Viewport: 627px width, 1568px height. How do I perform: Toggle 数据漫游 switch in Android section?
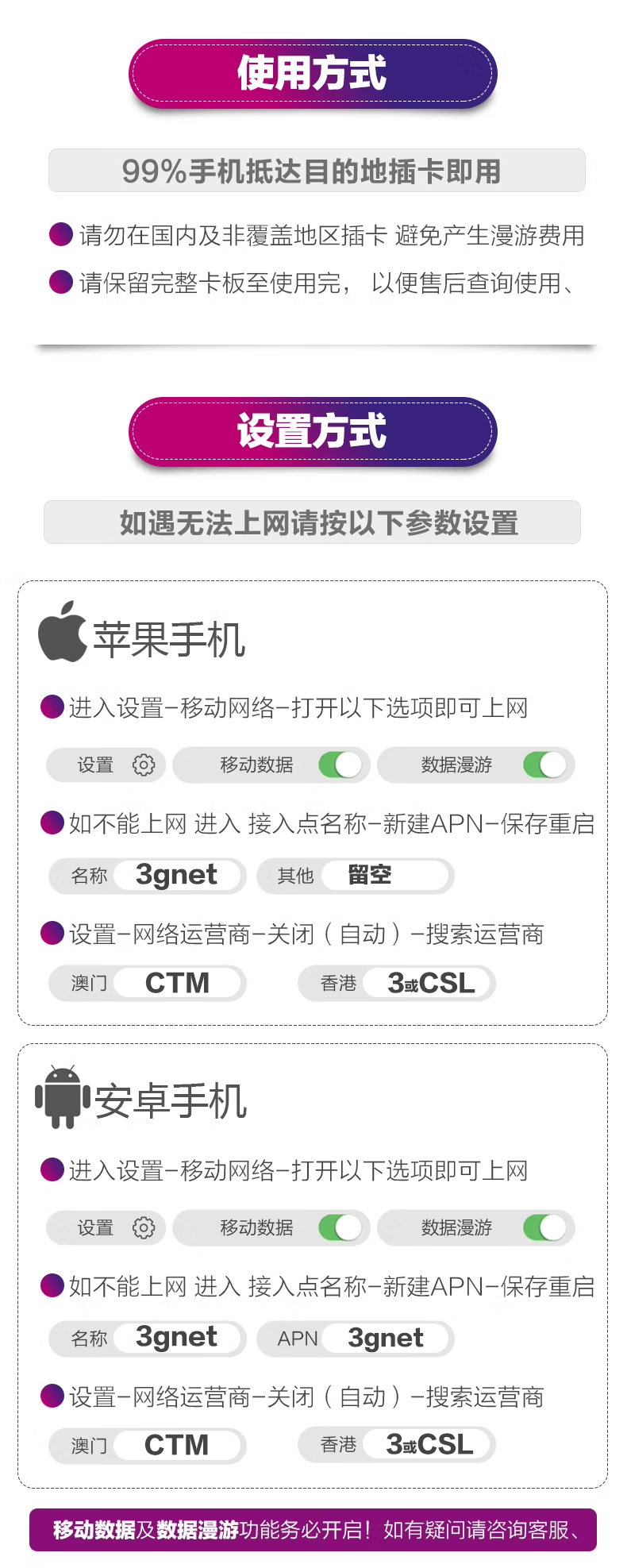click(x=544, y=1227)
